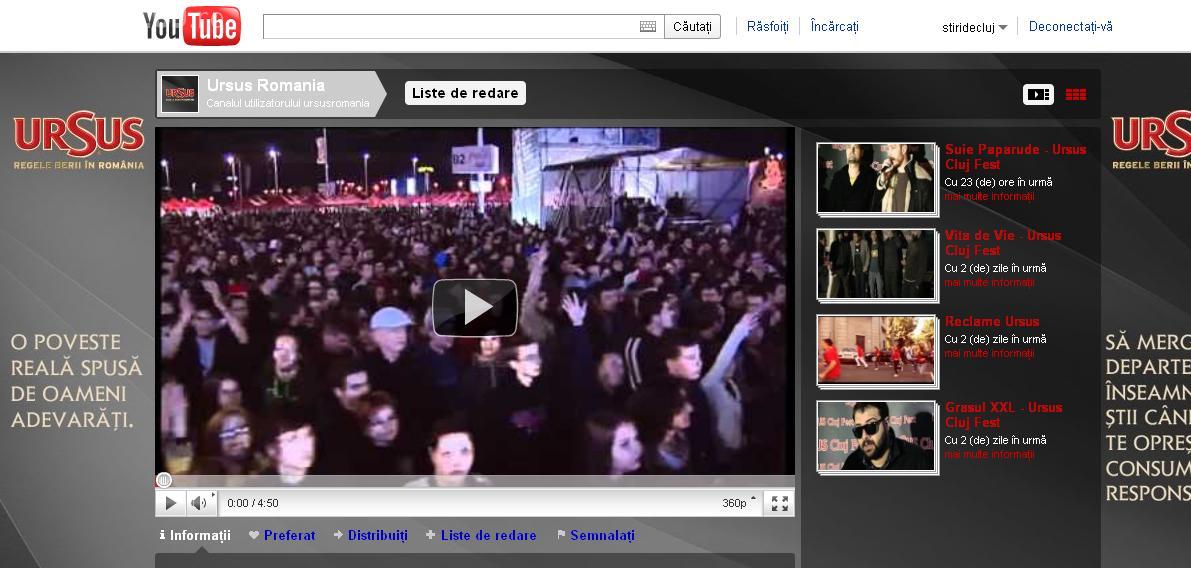Viewport: 1191px width, 568px height.
Task: Click the flag icon for Semnalați
Action: pos(561,535)
